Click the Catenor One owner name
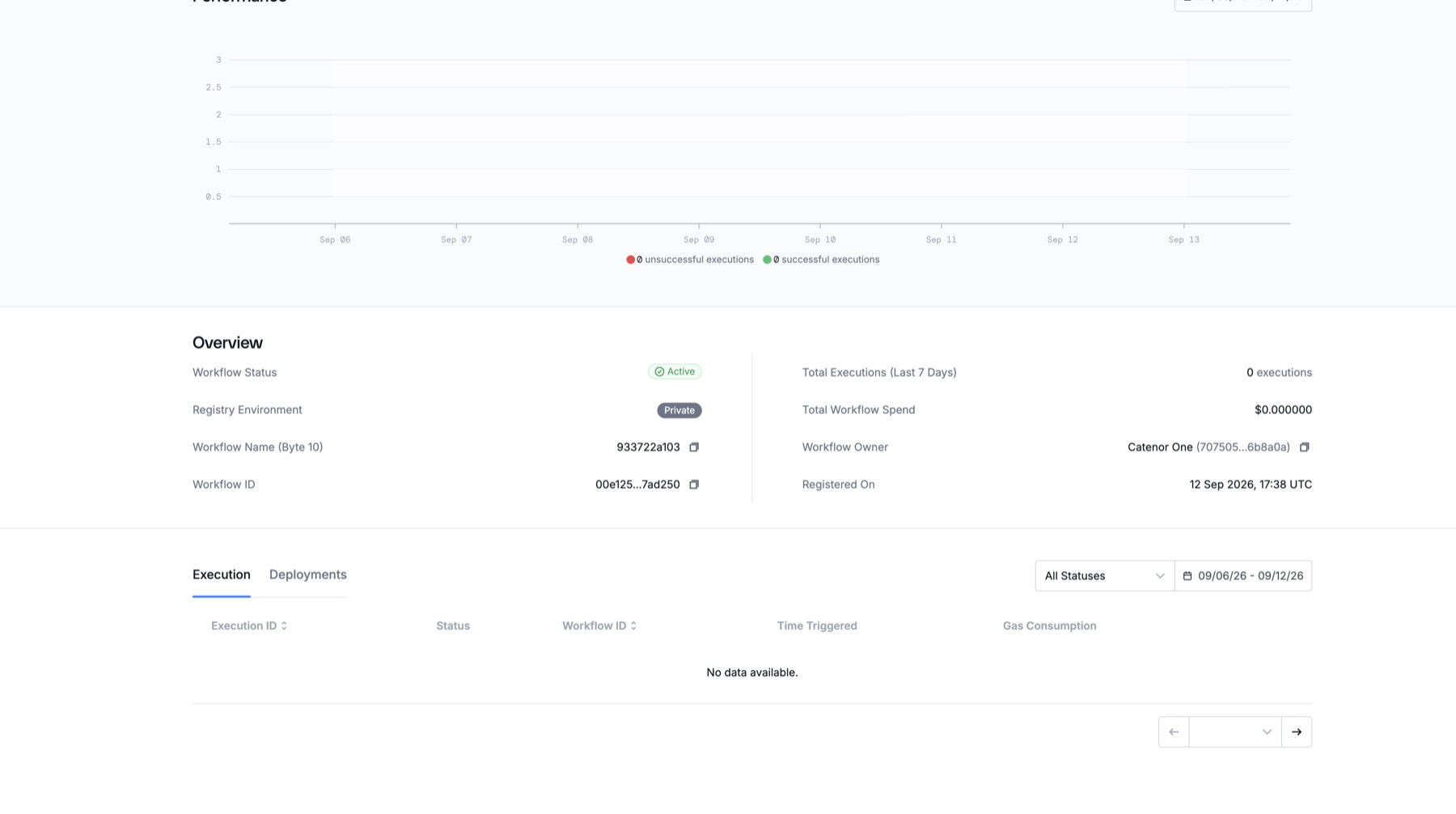Image resolution: width=1456 pixels, height=814 pixels. [x=1160, y=447]
